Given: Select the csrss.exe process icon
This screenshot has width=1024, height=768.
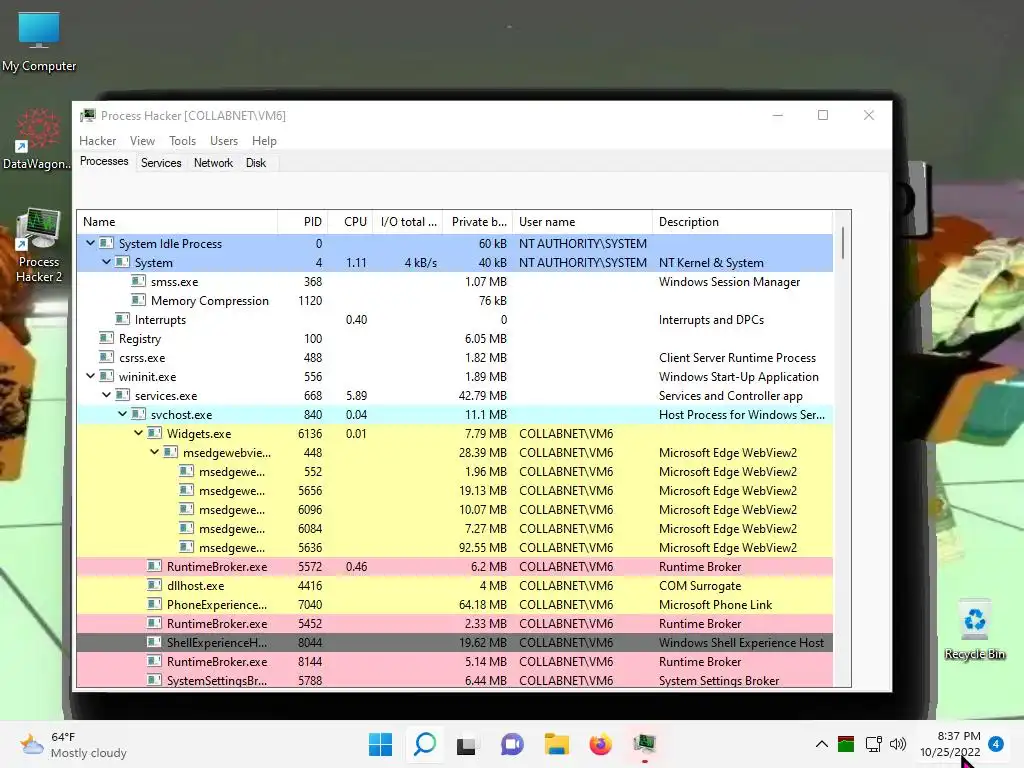Looking at the screenshot, I should (106, 357).
